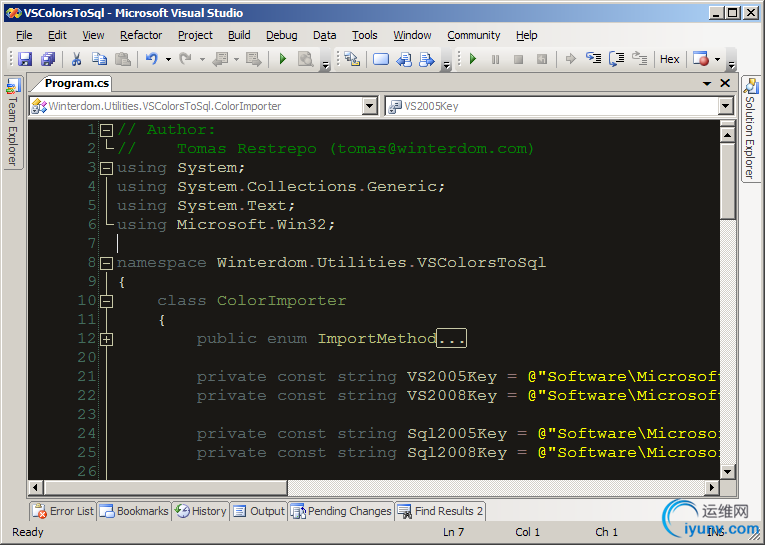Collapse the ColorImporter class at line 10
The height and width of the screenshot is (545, 765).
pyautogui.click(x=106, y=302)
